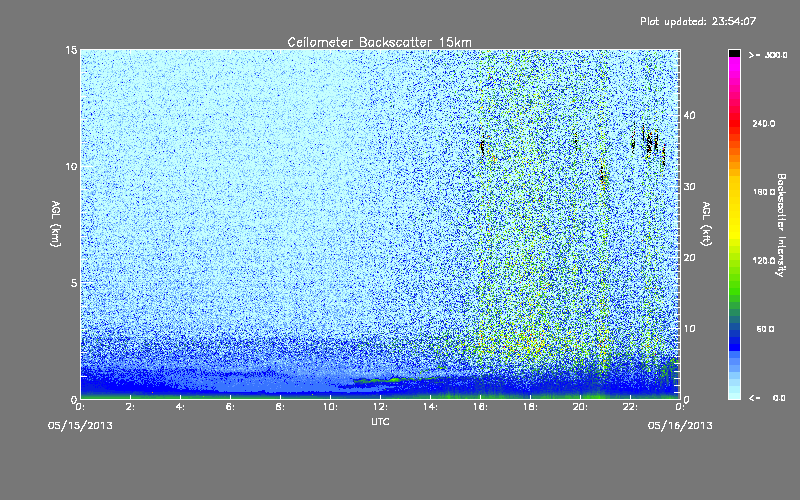Click the end date label 05/16/2013

[x=680, y=426]
